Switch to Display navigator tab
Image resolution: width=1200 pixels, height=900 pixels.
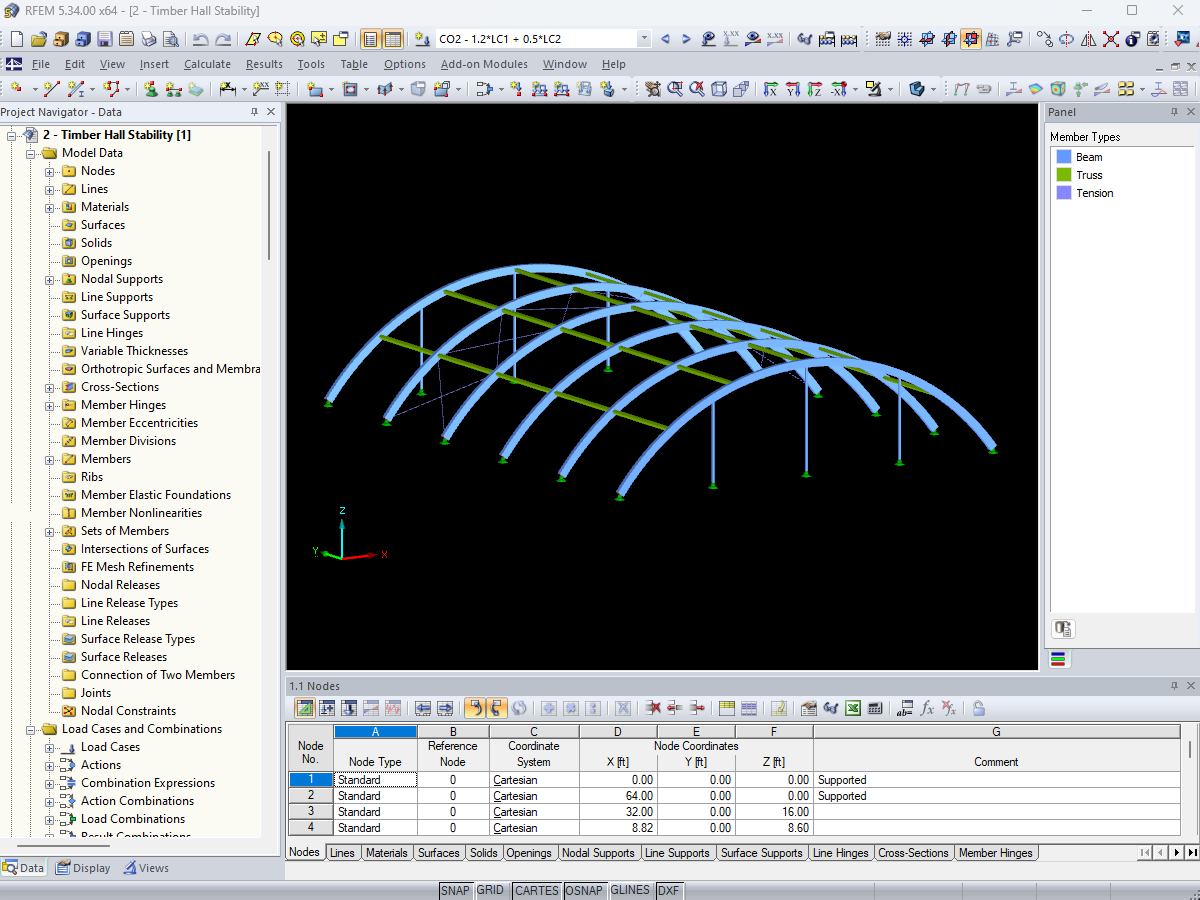pos(83,868)
